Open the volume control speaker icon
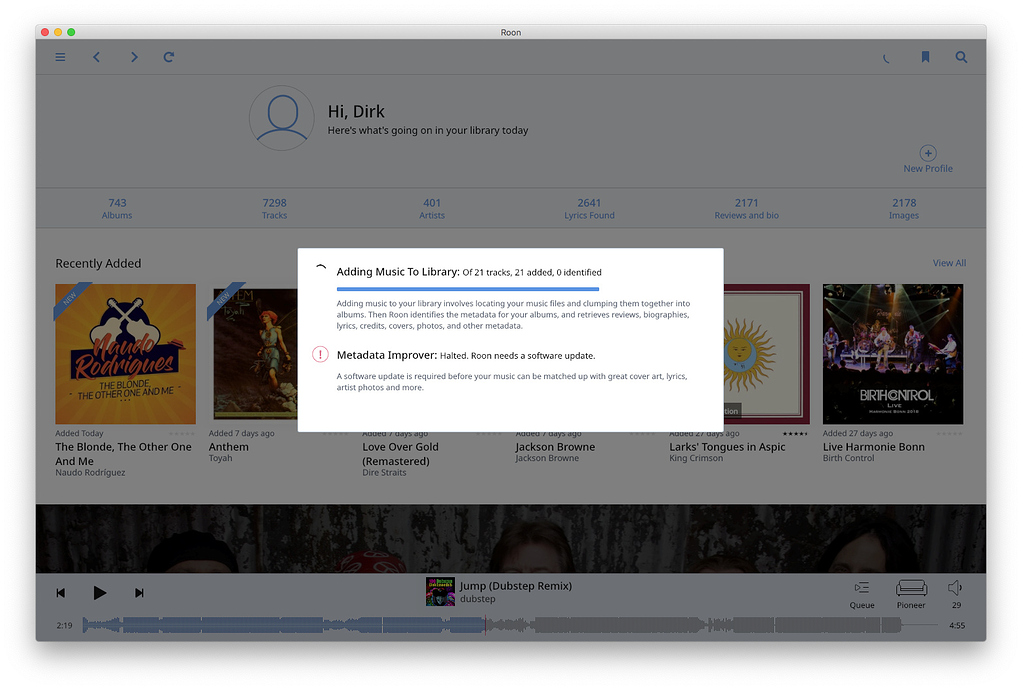Screen dimensions: 1023x690 (x=954, y=589)
